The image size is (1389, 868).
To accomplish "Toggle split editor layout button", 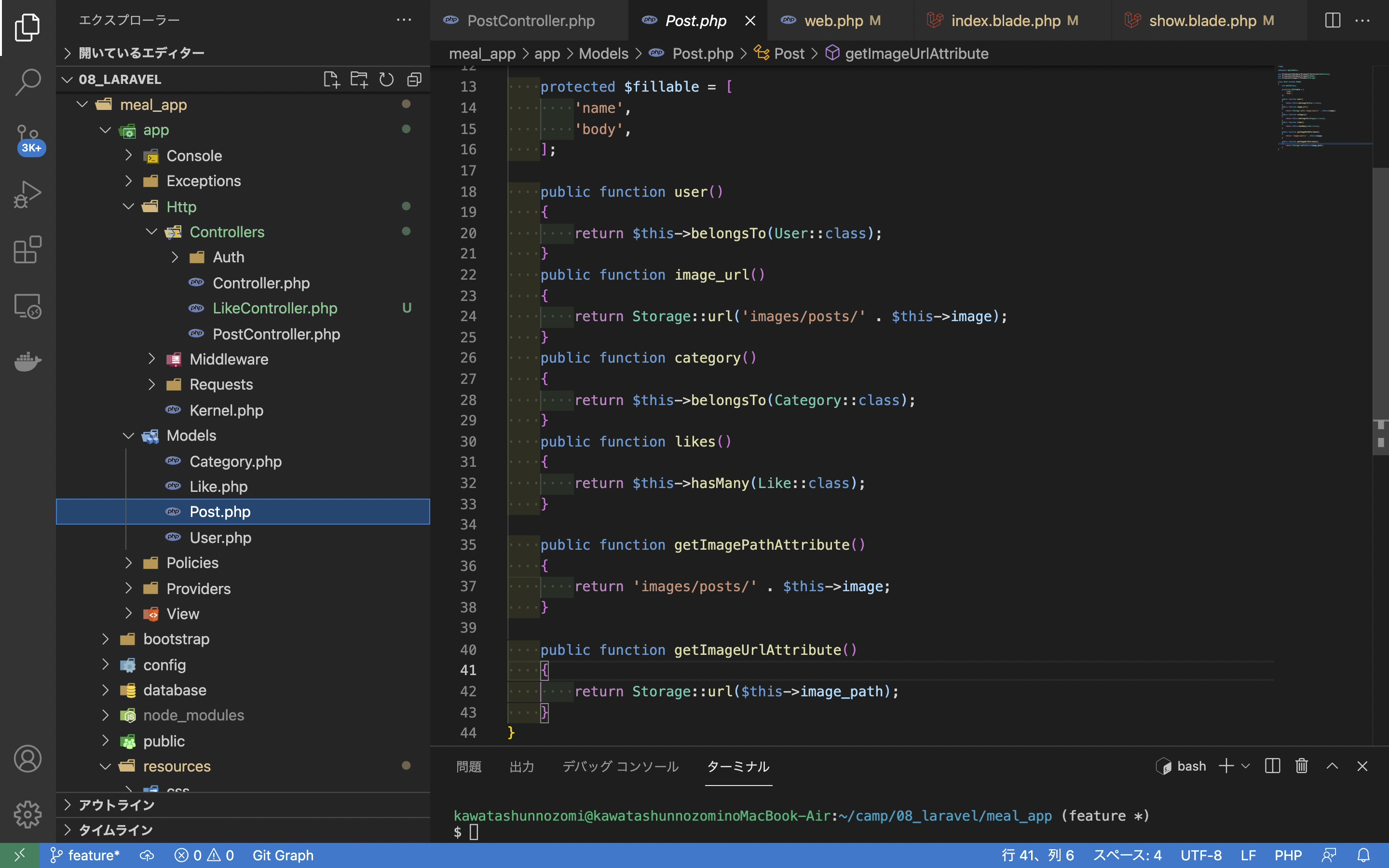I will [x=1332, y=21].
